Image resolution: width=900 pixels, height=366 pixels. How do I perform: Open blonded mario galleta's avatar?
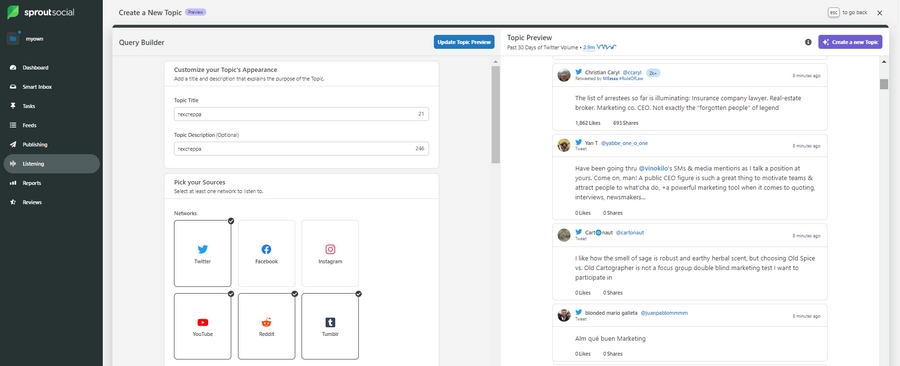564,315
